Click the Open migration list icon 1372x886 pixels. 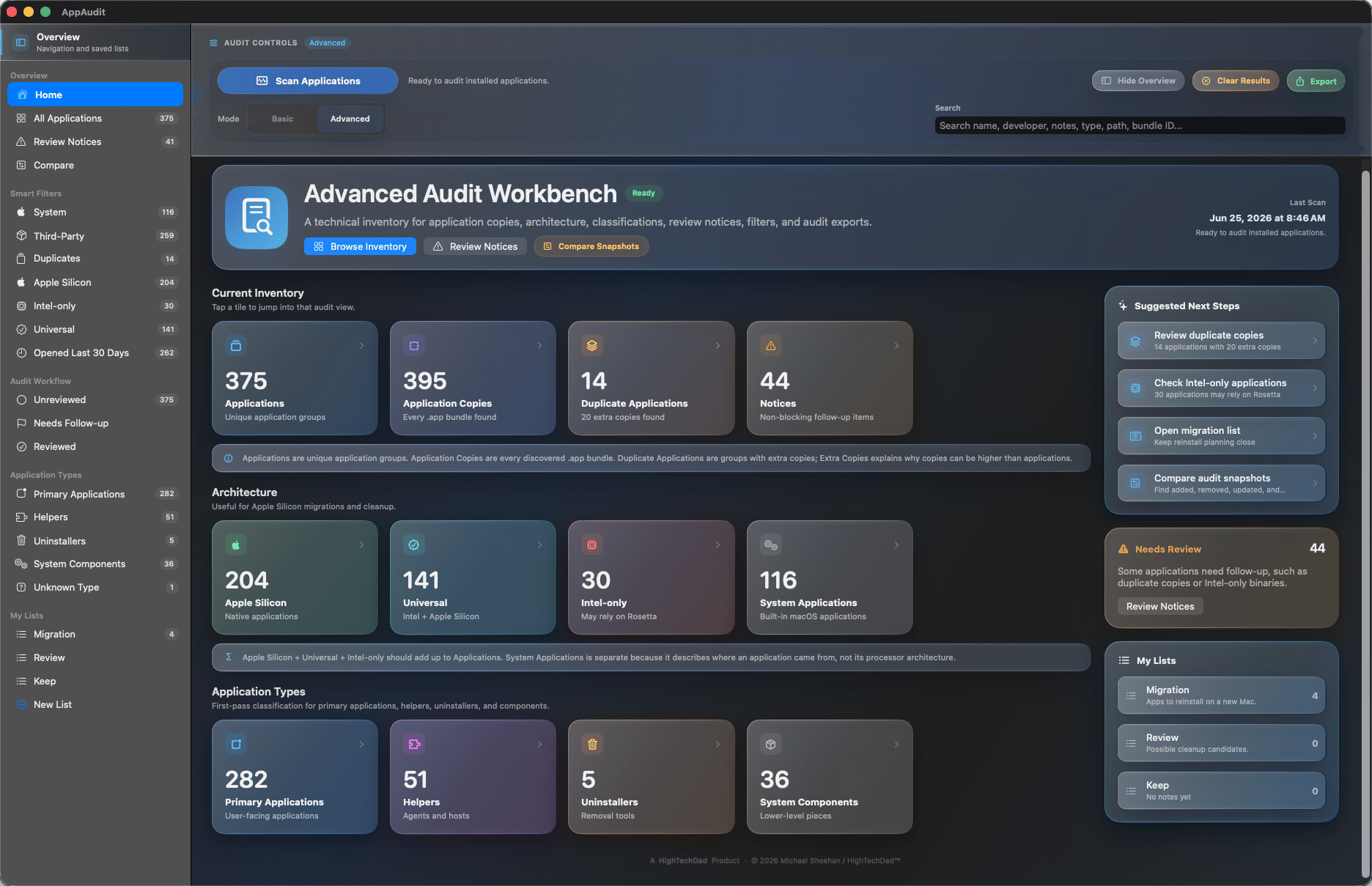point(1135,436)
